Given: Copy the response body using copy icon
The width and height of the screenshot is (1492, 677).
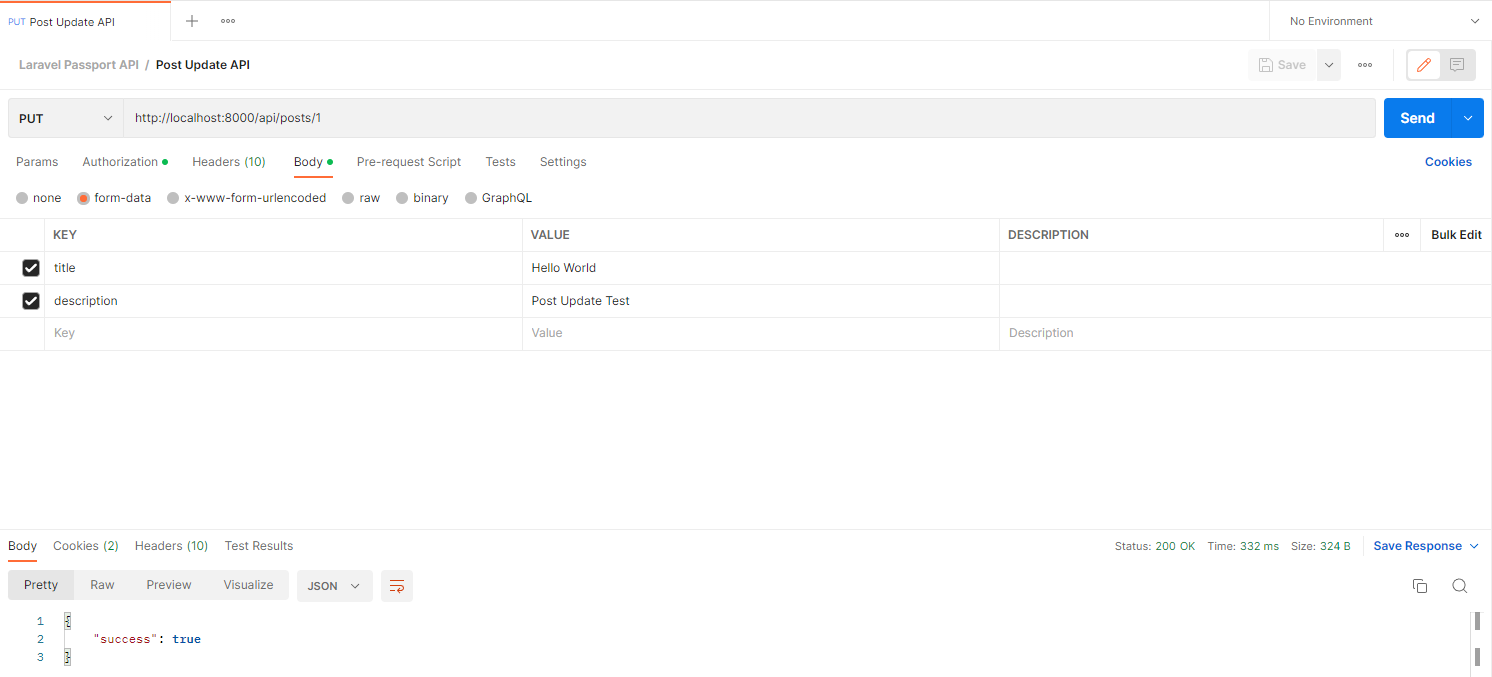Looking at the screenshot, I should [1420, 586].
